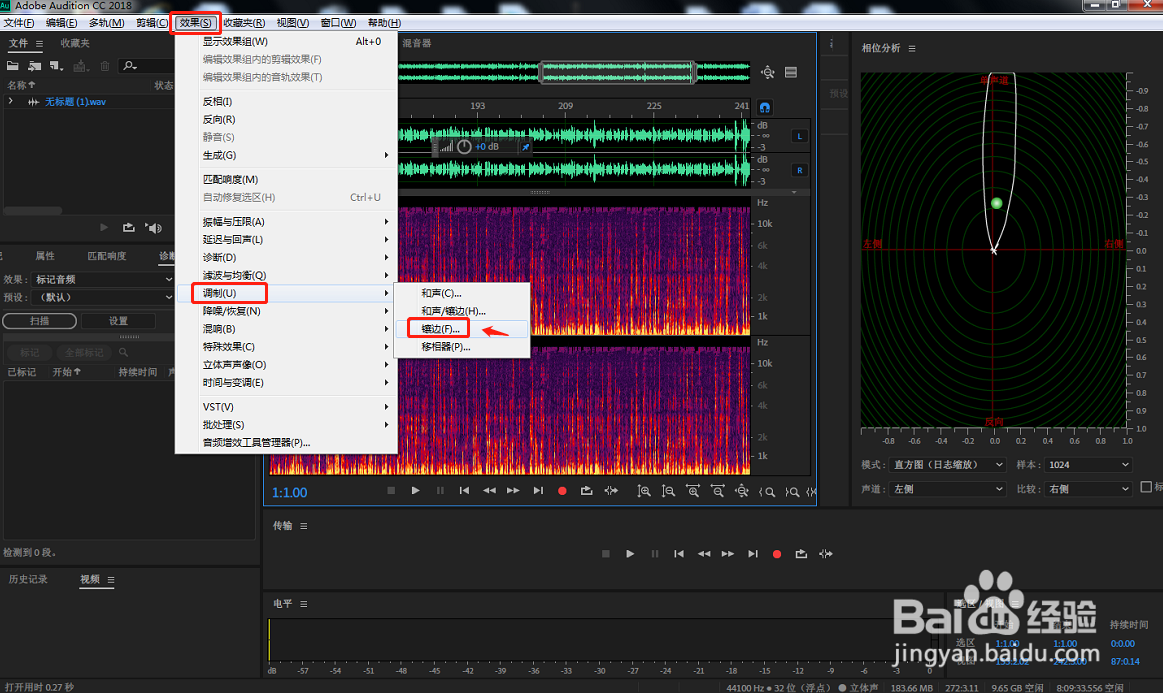Click the Stop button in editor transport

tap(391, 490)
